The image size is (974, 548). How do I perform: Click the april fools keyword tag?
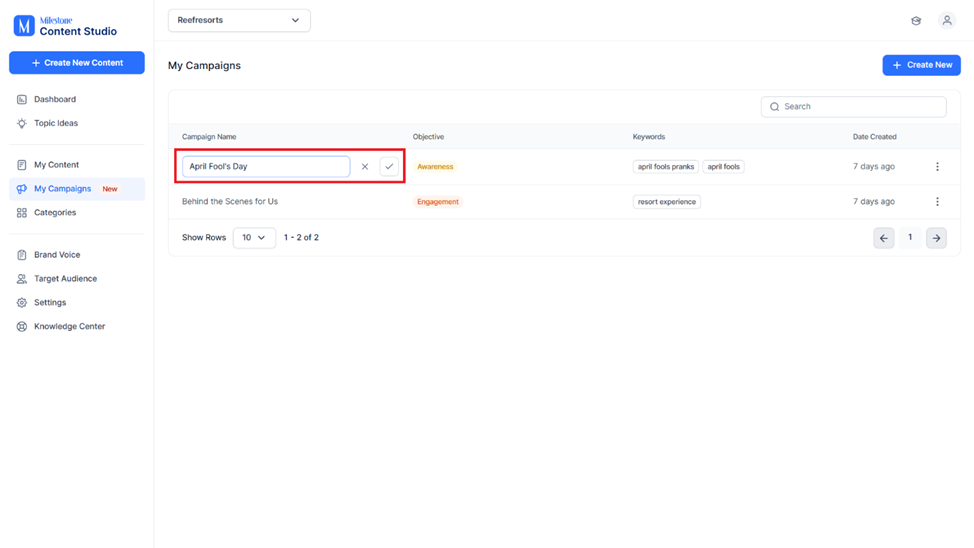[724, 167]
